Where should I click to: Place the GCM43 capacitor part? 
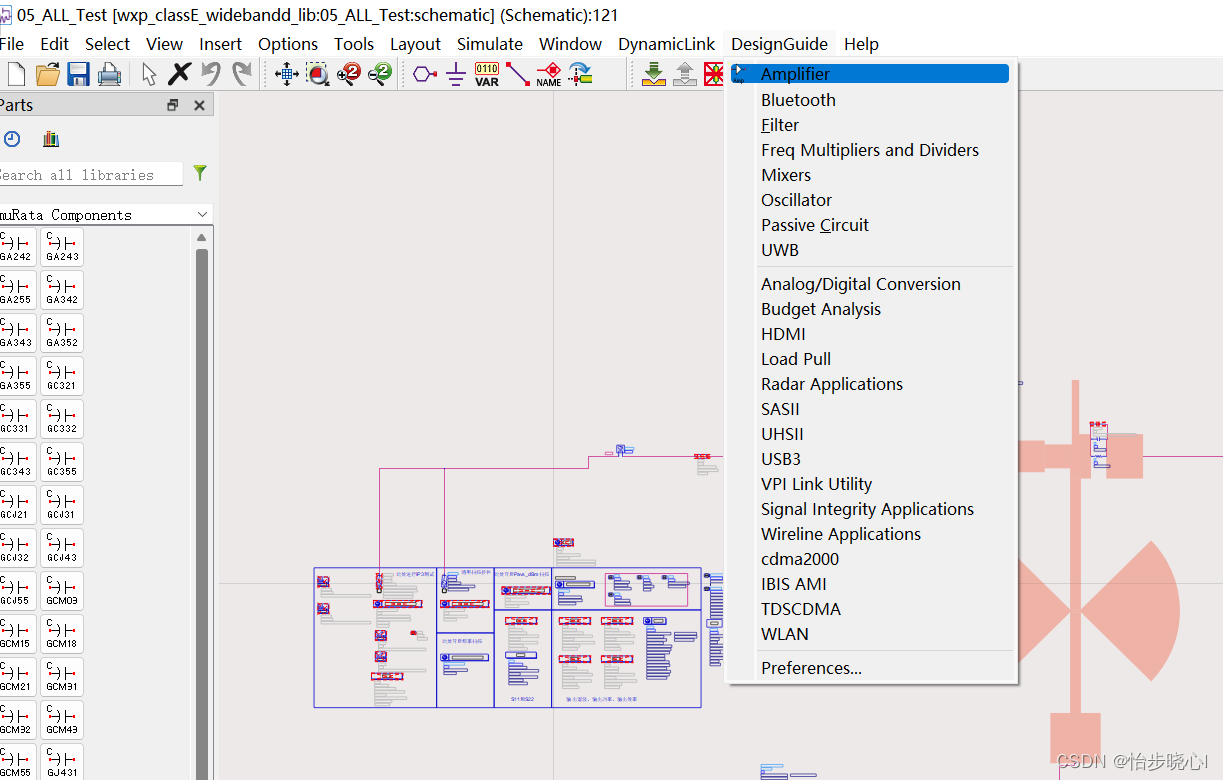pos(62,720)
